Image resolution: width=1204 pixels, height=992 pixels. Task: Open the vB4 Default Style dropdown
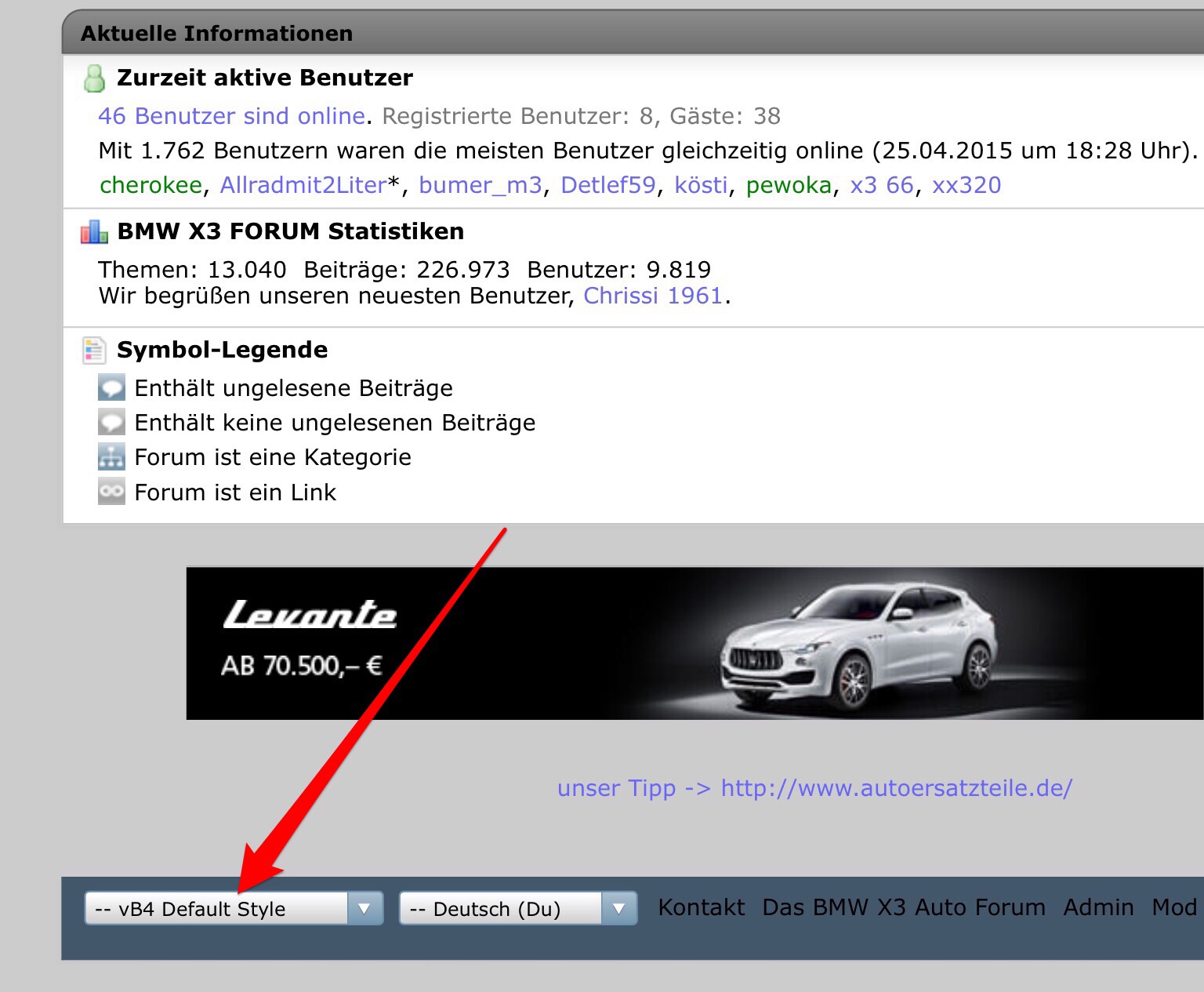click(219, 908)
